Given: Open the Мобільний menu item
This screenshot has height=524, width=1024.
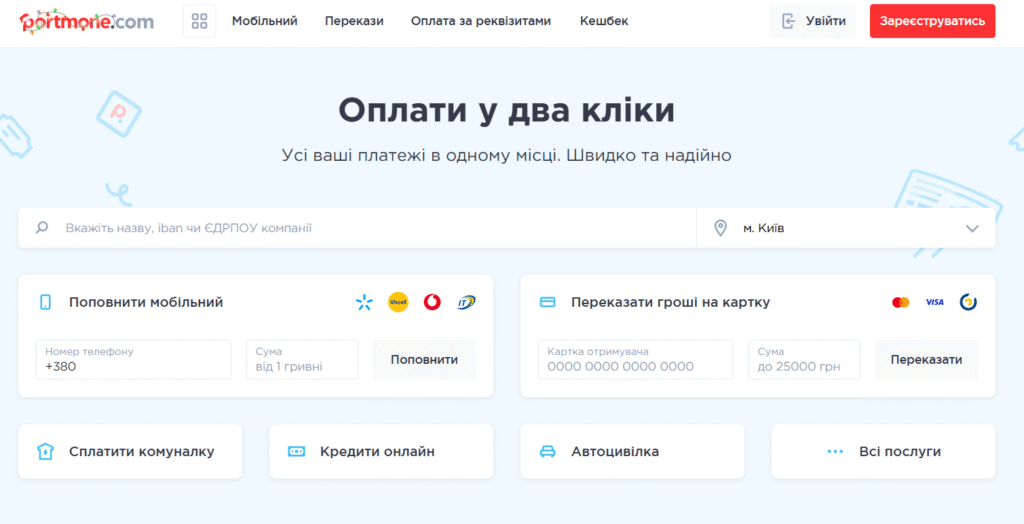Looking at the screenshot, I should coord(264,21).
